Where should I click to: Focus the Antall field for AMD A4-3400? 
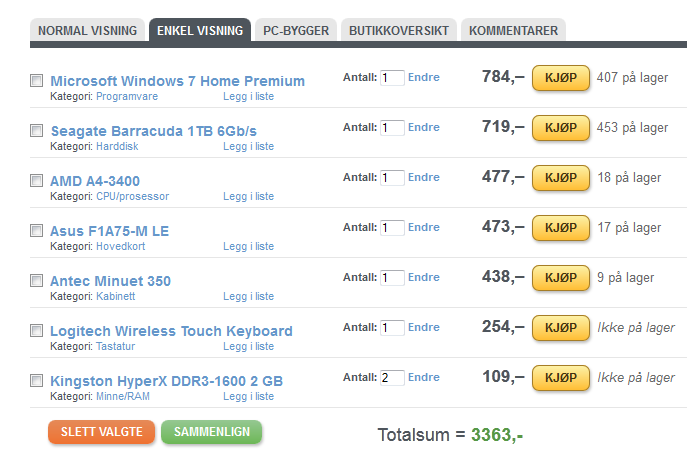tap(392, 178)
